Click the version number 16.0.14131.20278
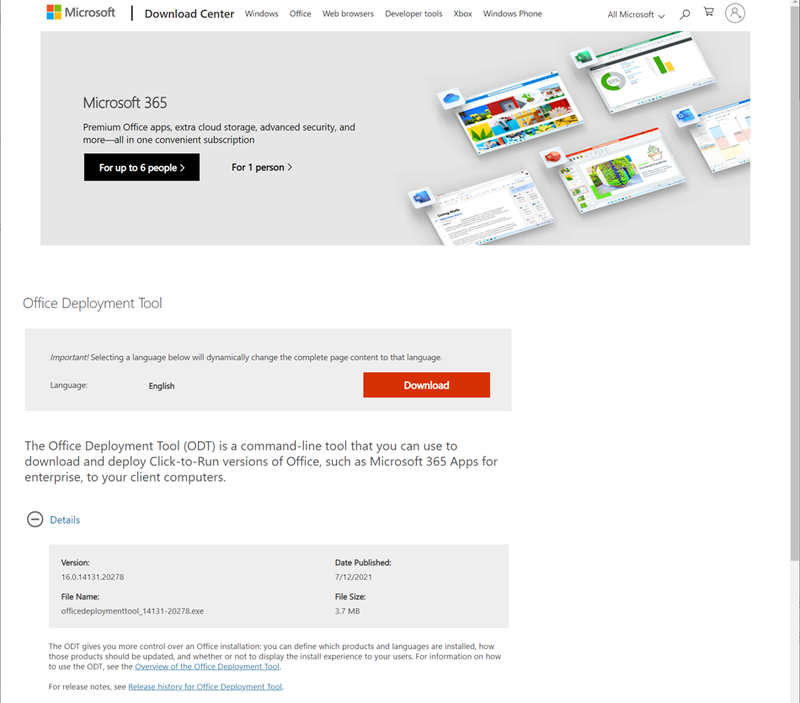The image size is (800, 703). tap(92, 577)
